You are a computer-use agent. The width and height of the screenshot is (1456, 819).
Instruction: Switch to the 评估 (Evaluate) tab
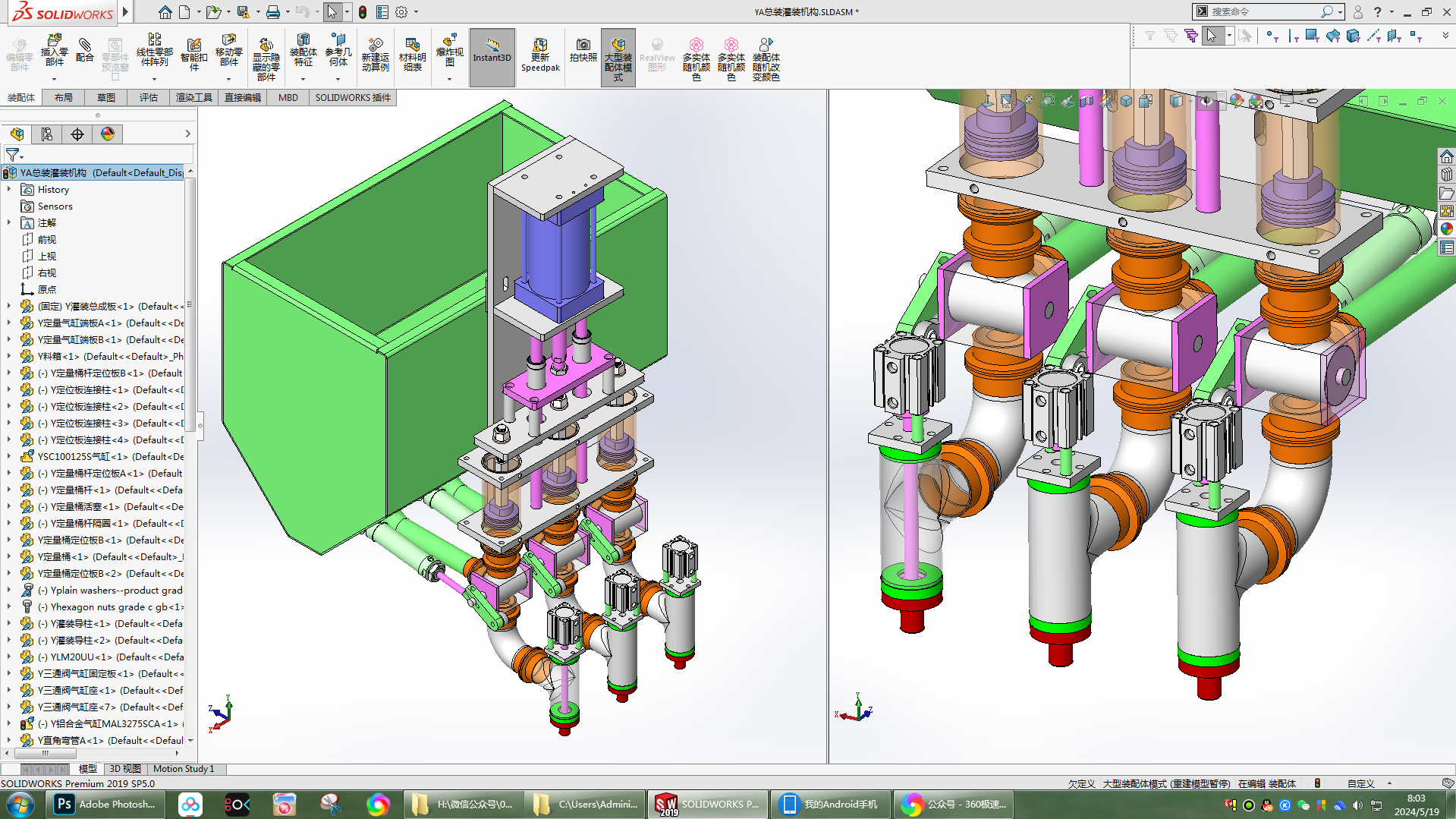coord(149,97)
